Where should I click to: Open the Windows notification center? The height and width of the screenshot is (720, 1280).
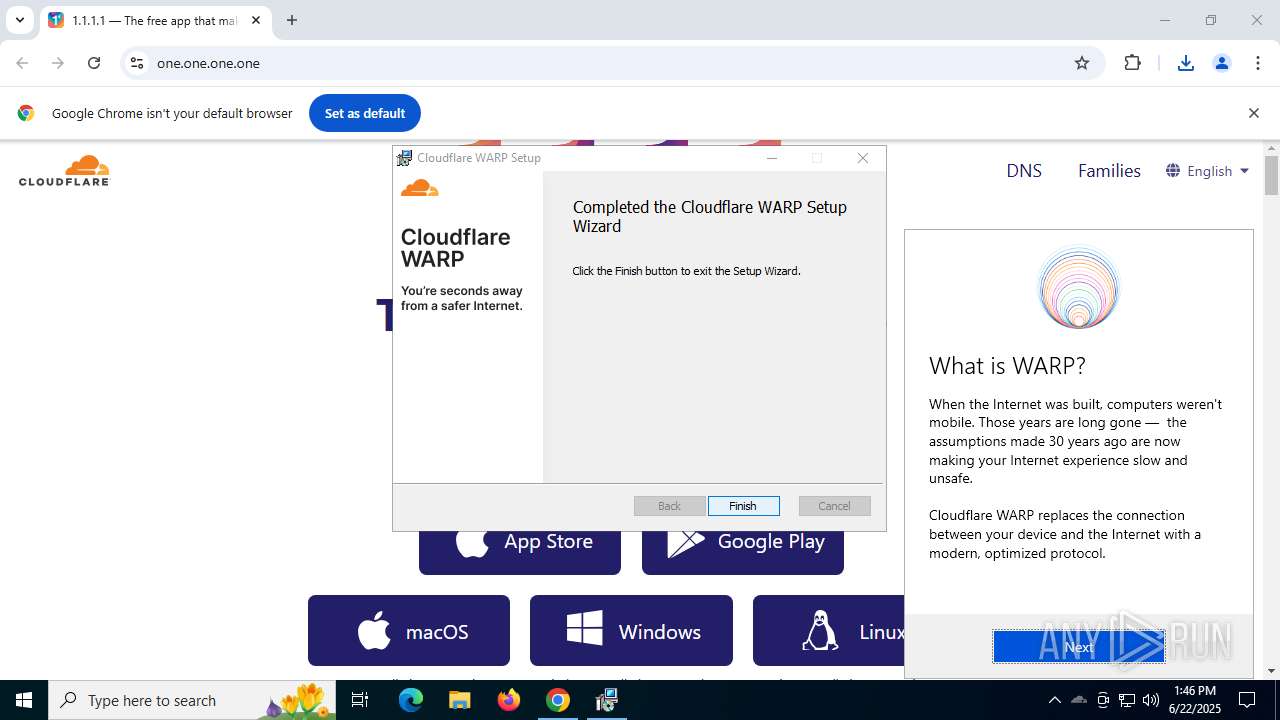pyautogui.click(x=1248, y=700)
